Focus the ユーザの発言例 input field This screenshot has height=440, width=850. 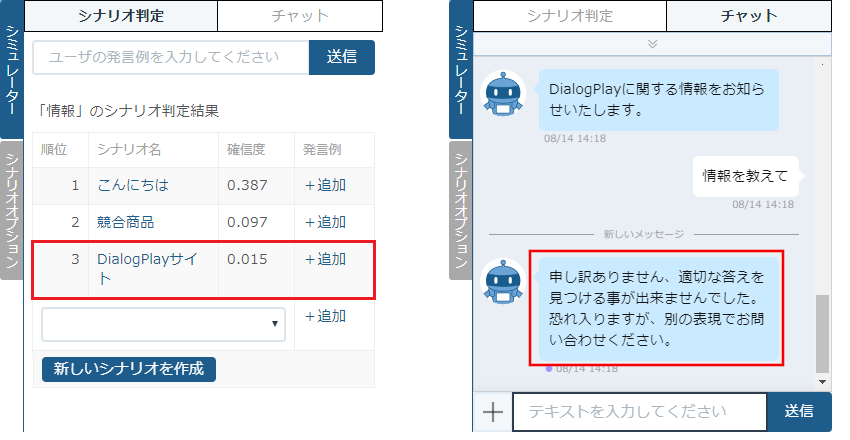(171, 57)
